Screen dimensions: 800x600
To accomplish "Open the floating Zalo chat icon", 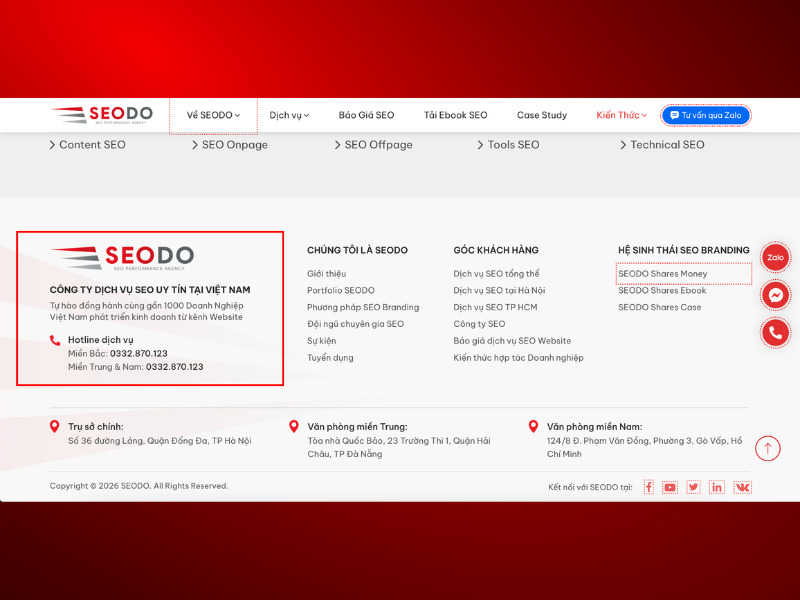I will click(x=776, y=257).
